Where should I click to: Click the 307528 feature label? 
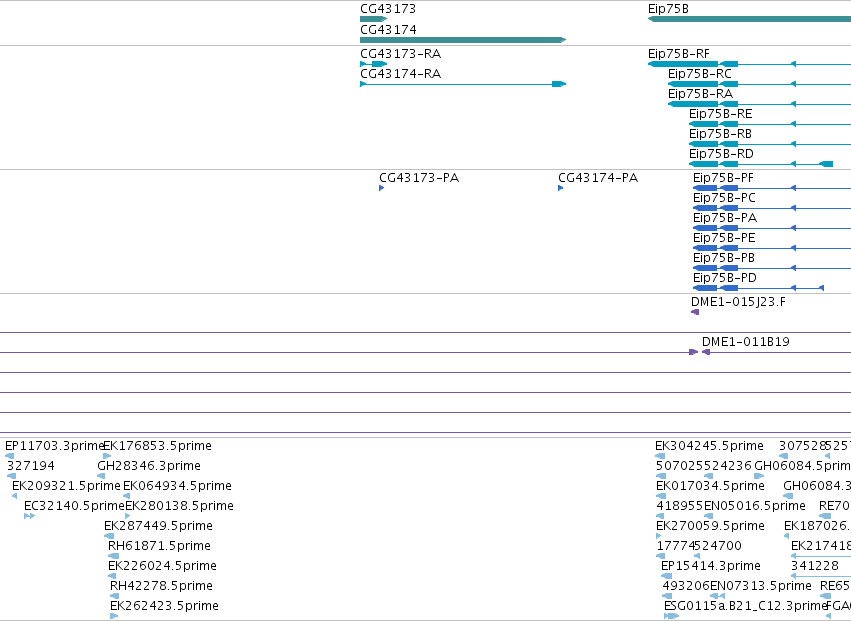802,446
